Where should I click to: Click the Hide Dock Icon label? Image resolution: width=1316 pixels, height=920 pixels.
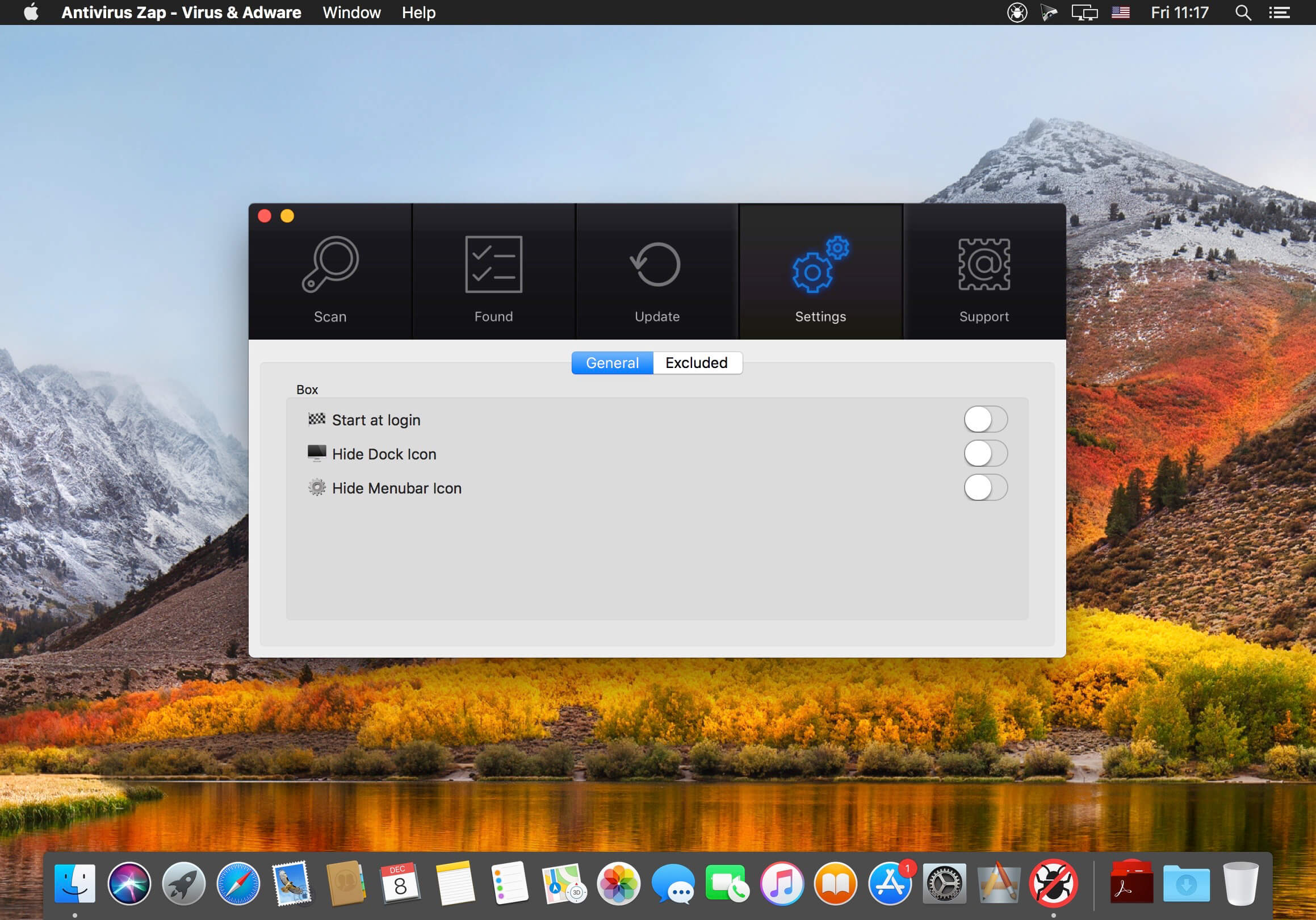384,454
